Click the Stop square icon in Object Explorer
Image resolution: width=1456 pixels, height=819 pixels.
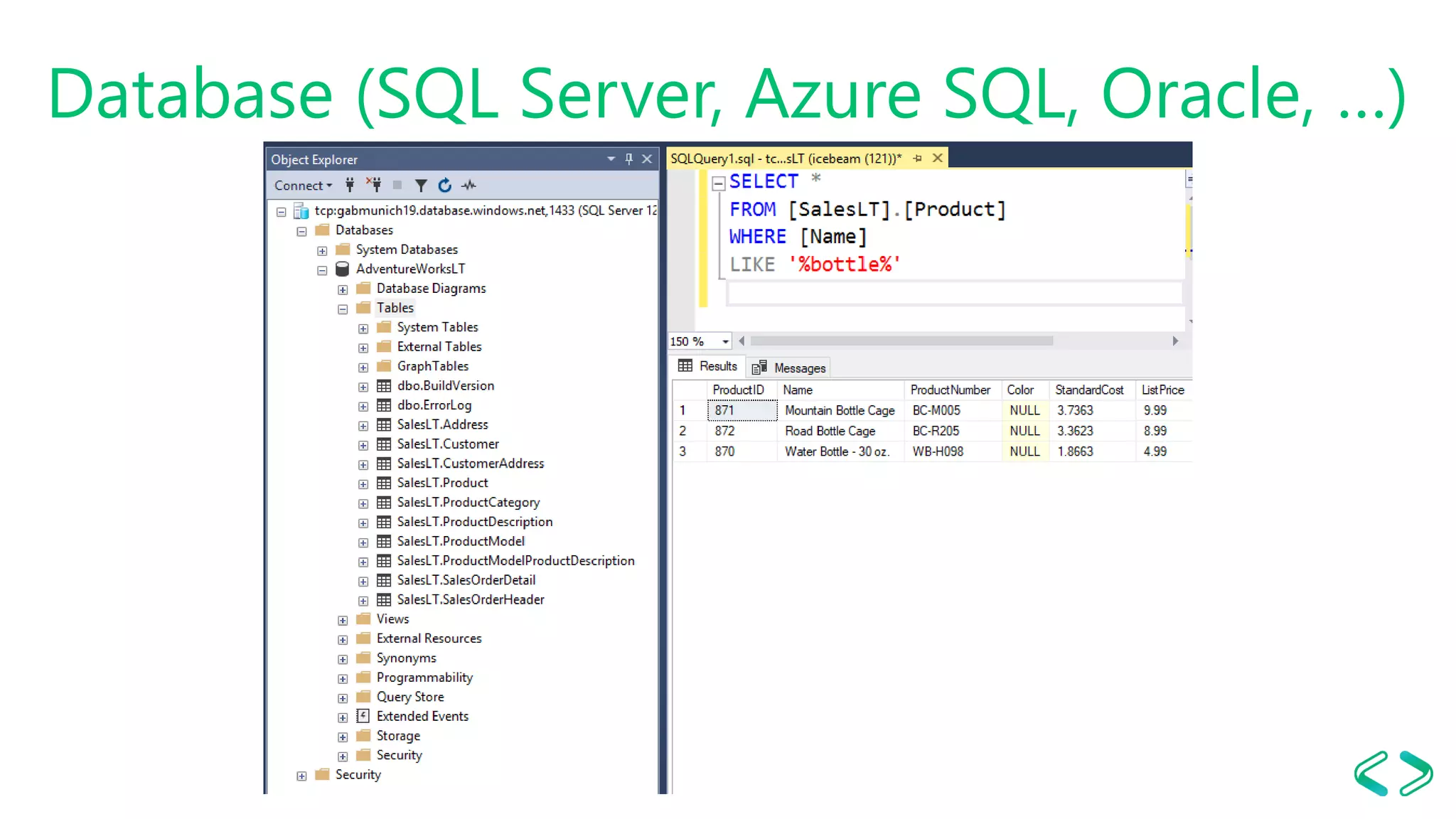pyautogui.click(x=397, y=186)
